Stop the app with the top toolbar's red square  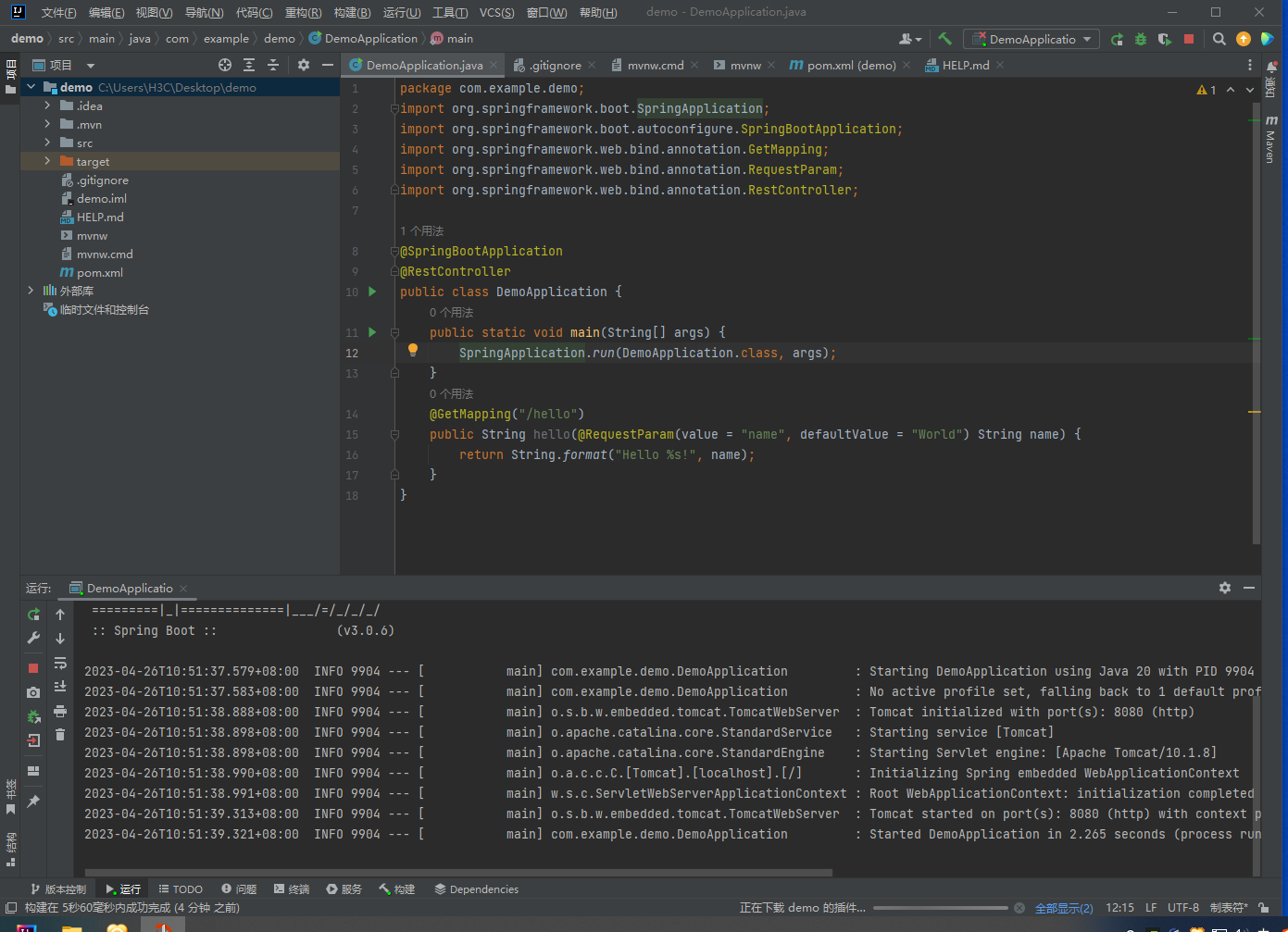click(1189, 39)
